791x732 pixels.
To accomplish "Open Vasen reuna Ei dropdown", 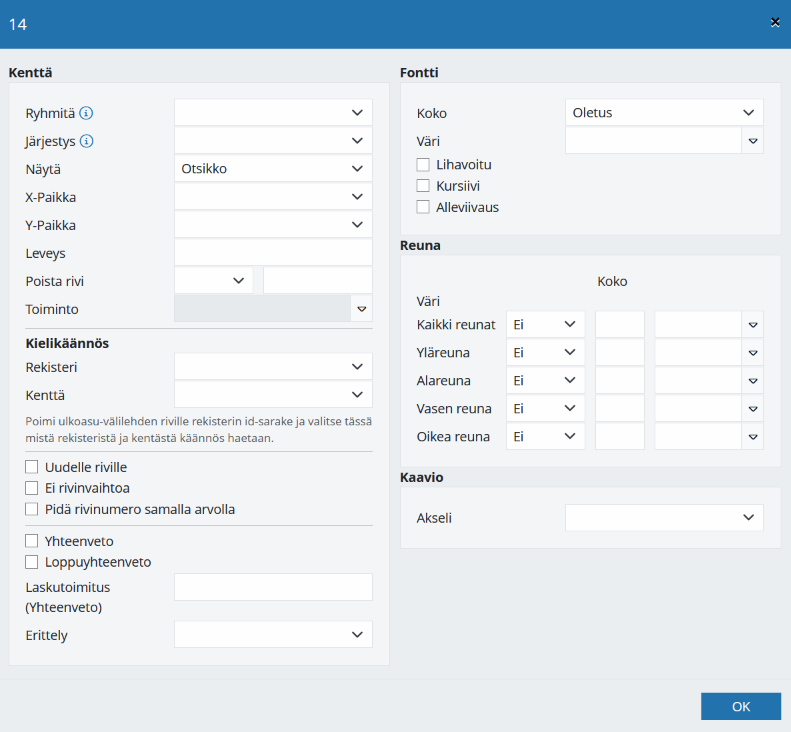I will [545, 409].
